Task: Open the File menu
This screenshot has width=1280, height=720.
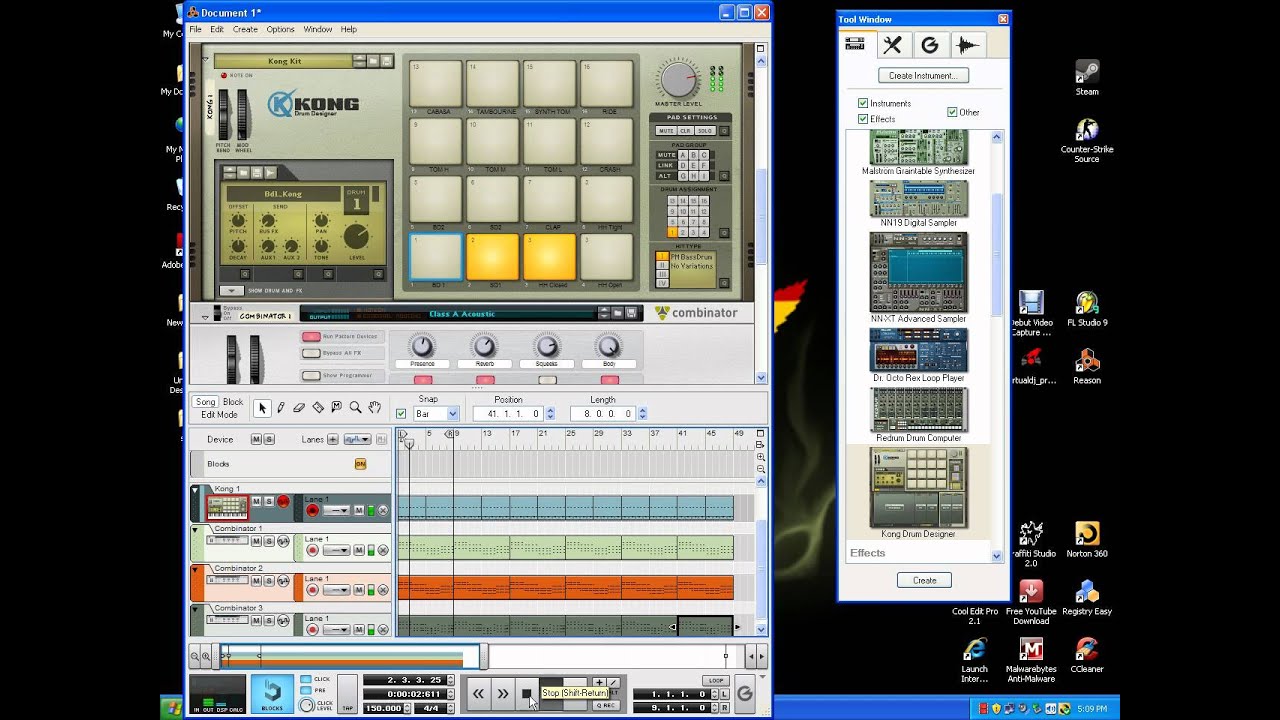Action: 196,30
